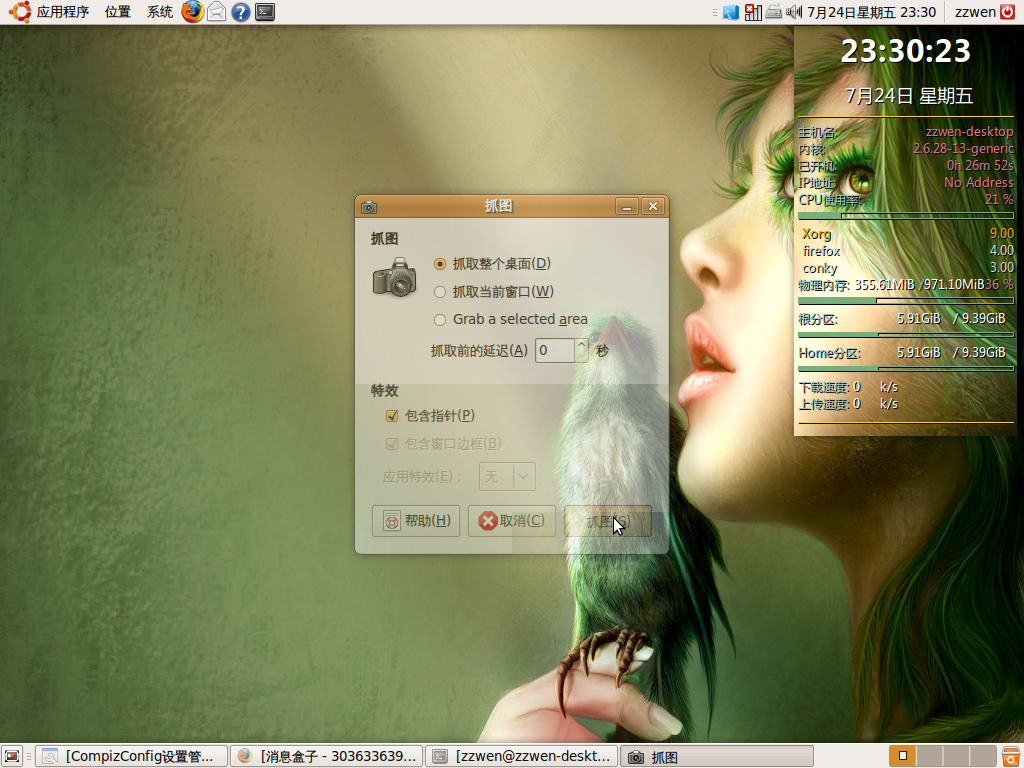Image resolution: width=1024 pixels, height=768 pixels.
Task: Open the zzwen user switcher menu
Action: point(975,12)
